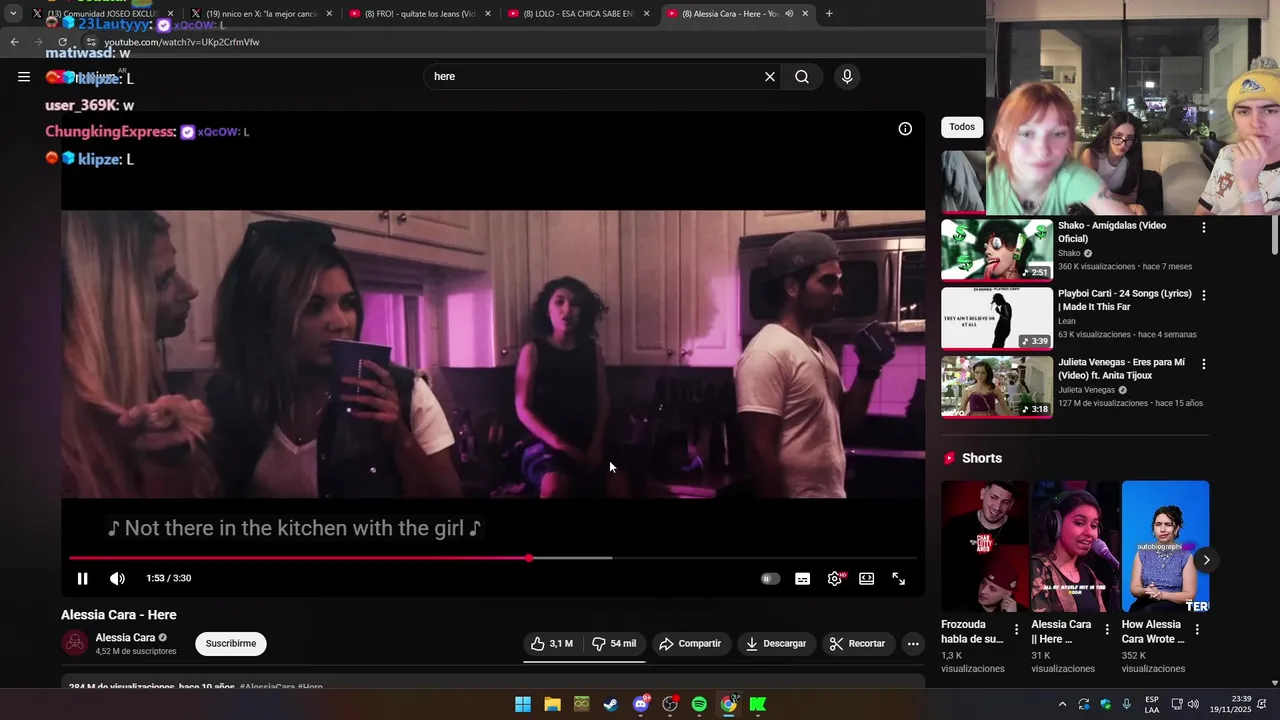
Task: Open the taskbar volume control
Action: point(1193,704)
